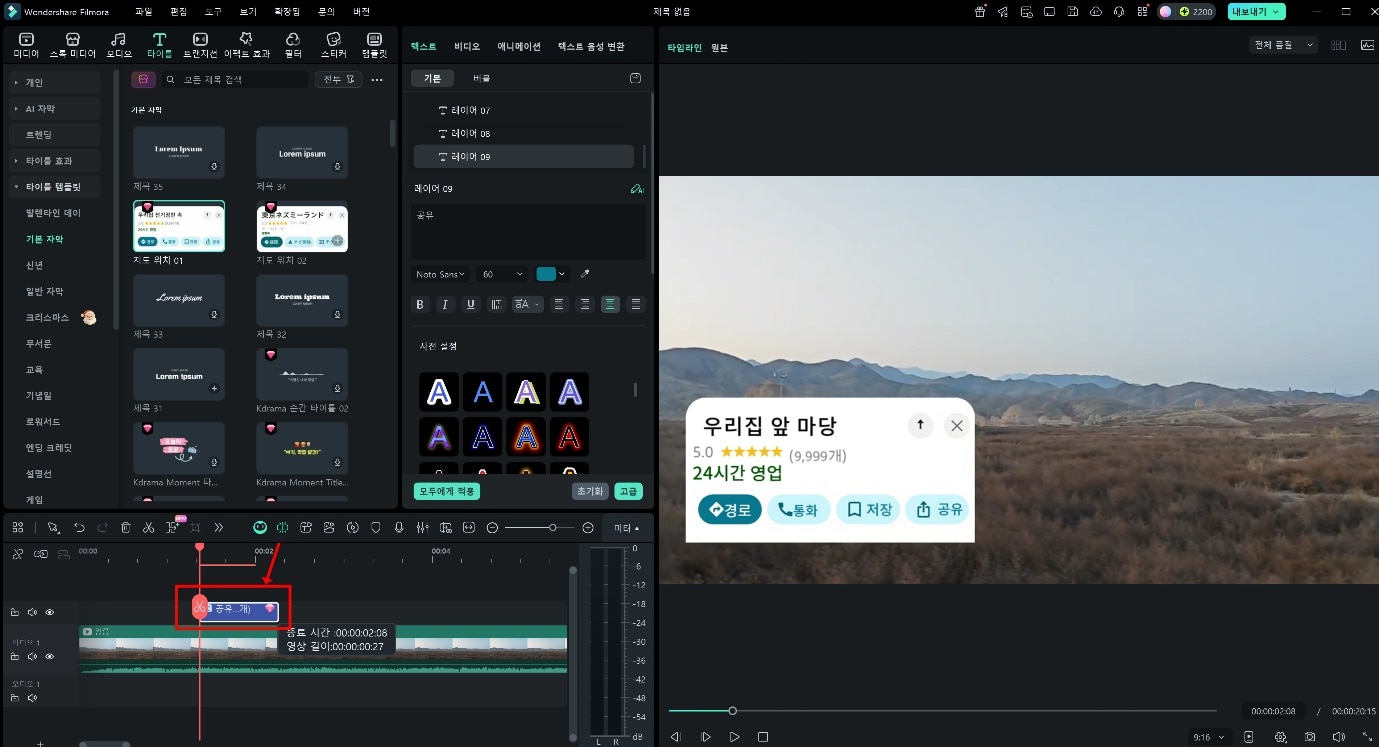The height and width of the screenshot is (747, 1379).
Task: Click the 모두에게 적용 button
Action: 446,491
